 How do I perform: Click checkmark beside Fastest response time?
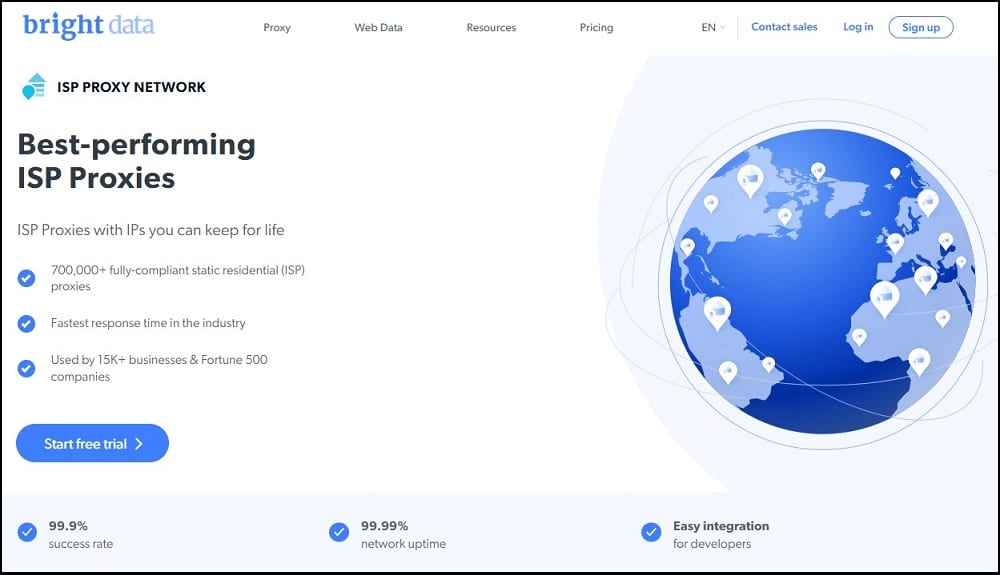pyautogui.click(x=26, y=324)
